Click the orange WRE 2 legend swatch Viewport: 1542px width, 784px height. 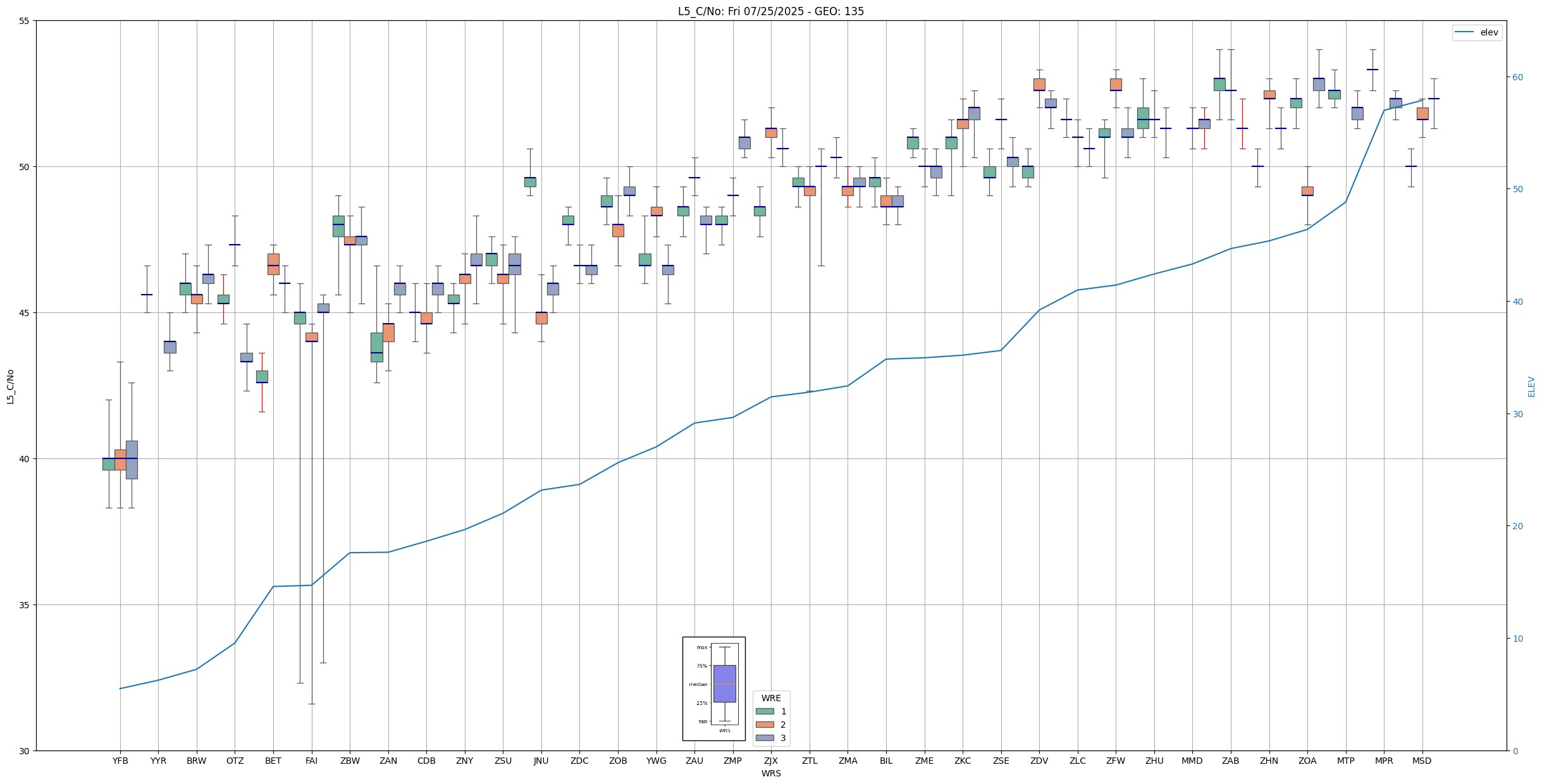click(x=765, y=725)
